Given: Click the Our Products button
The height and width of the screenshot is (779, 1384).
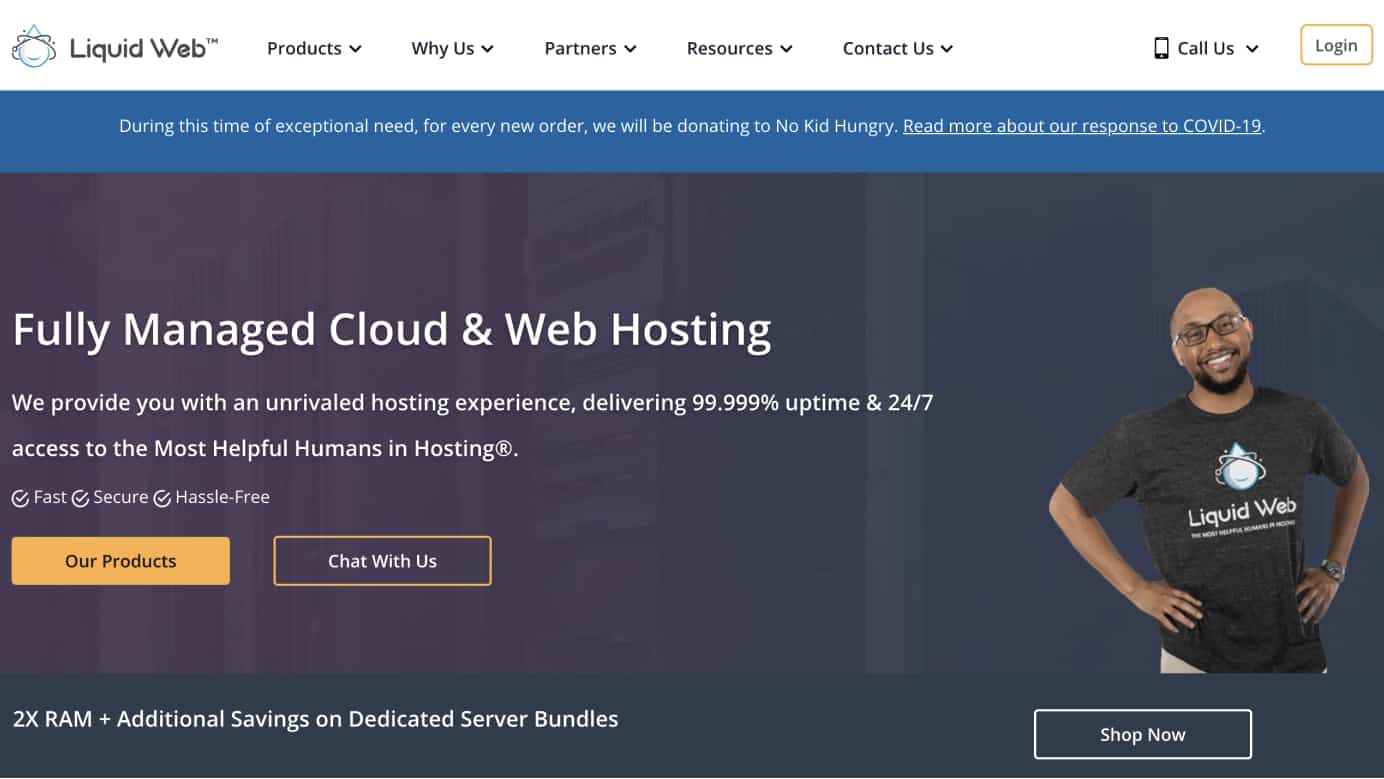Looking at the screenshot, I should (x=121, y=561).
